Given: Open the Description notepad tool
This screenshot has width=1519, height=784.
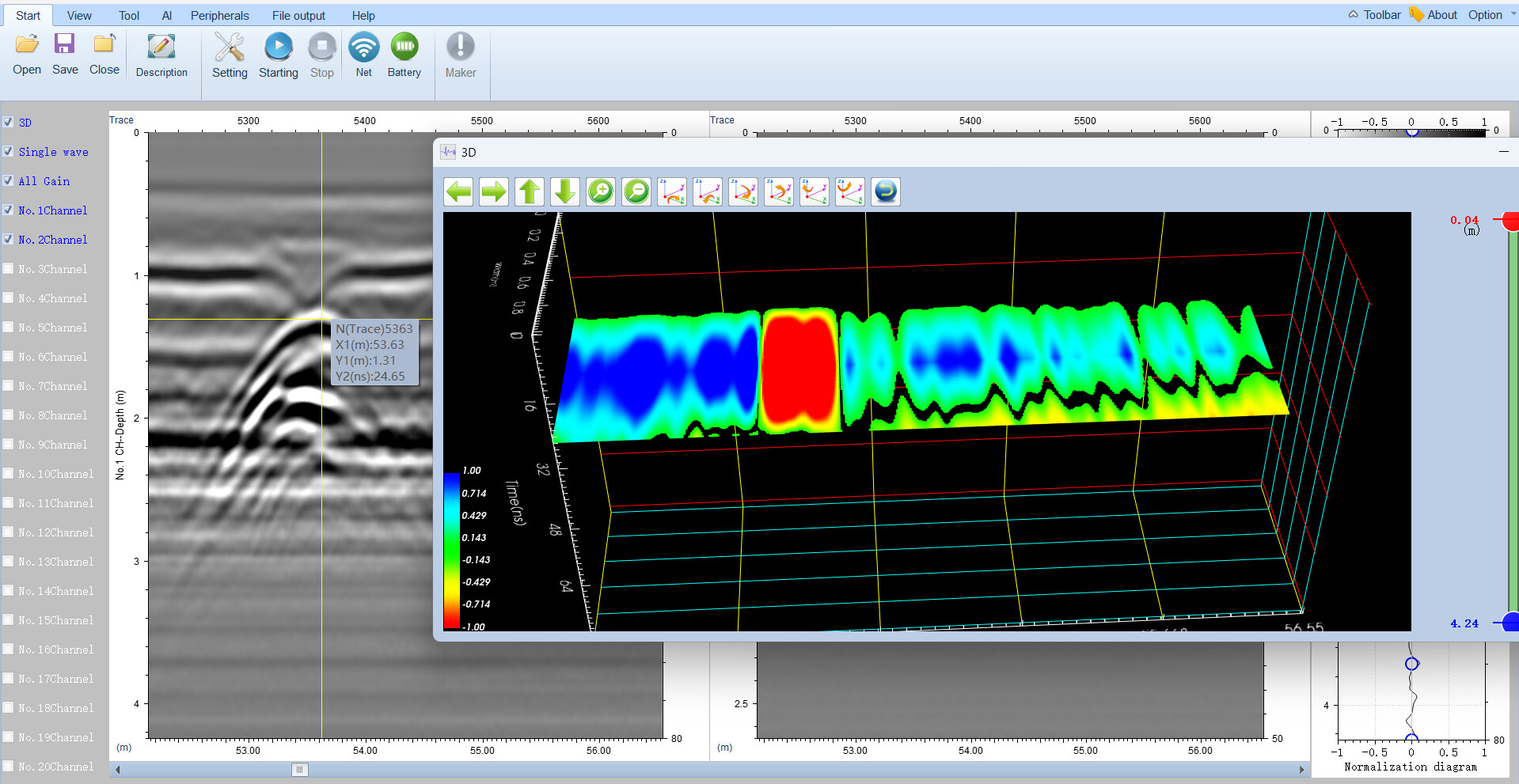Looking at the screenshot, I should (161, 47).
